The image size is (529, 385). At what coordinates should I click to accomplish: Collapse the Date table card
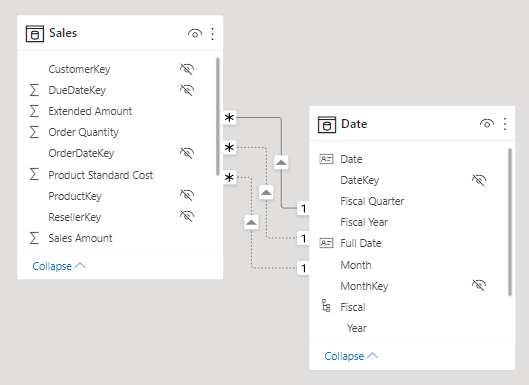351,356
